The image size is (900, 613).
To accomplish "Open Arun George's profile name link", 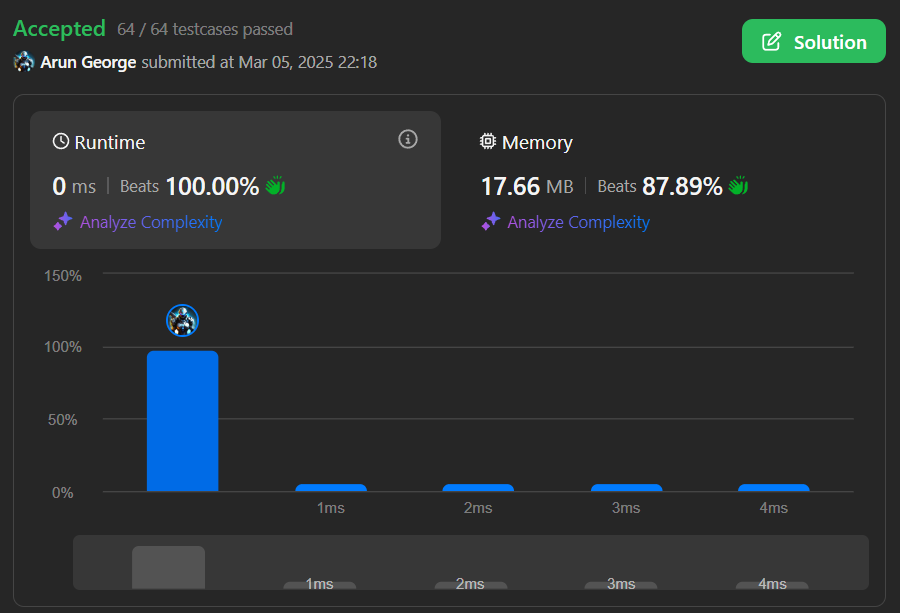I will tap(88, 62).
